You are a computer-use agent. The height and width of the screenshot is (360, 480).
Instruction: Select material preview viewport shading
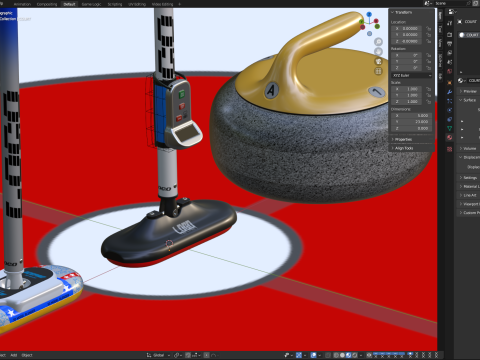348,355
